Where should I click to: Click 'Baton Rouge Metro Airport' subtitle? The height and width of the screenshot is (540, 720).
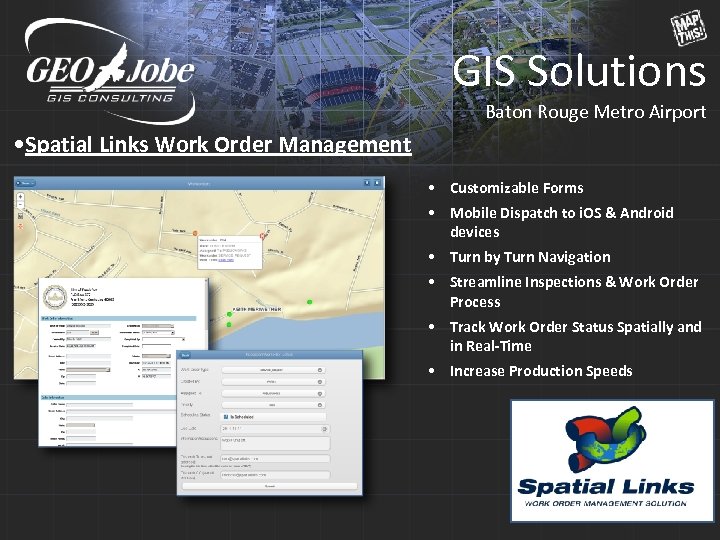(x=596, y=112)
